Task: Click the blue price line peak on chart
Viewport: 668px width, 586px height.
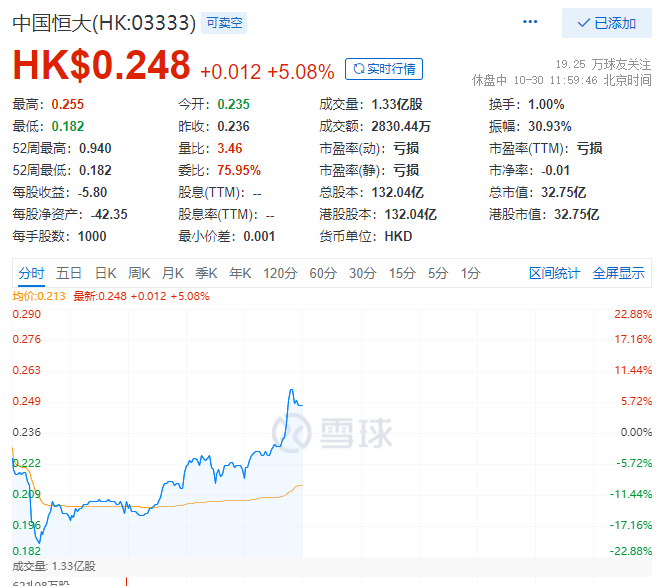Action: [x=291, y=390]
